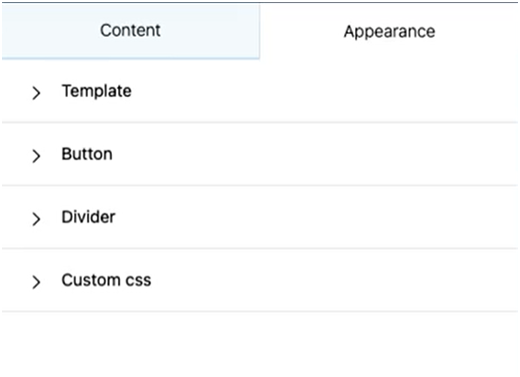Click the word Appearance in the tab bar
520x377 pixels.
coord(389,32)
